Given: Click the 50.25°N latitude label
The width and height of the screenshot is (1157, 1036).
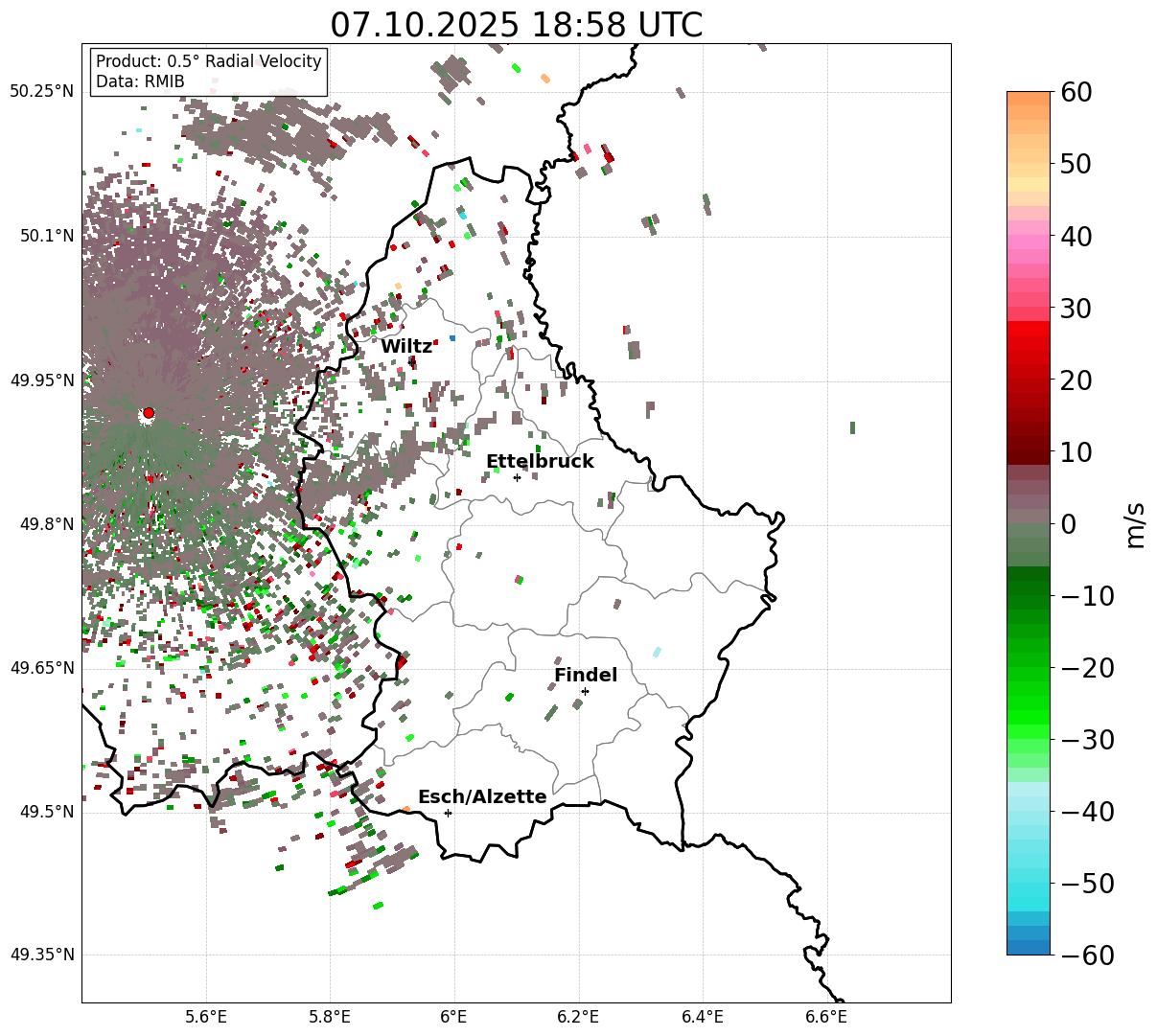Looking at the screenshot, I should point(42,92).
